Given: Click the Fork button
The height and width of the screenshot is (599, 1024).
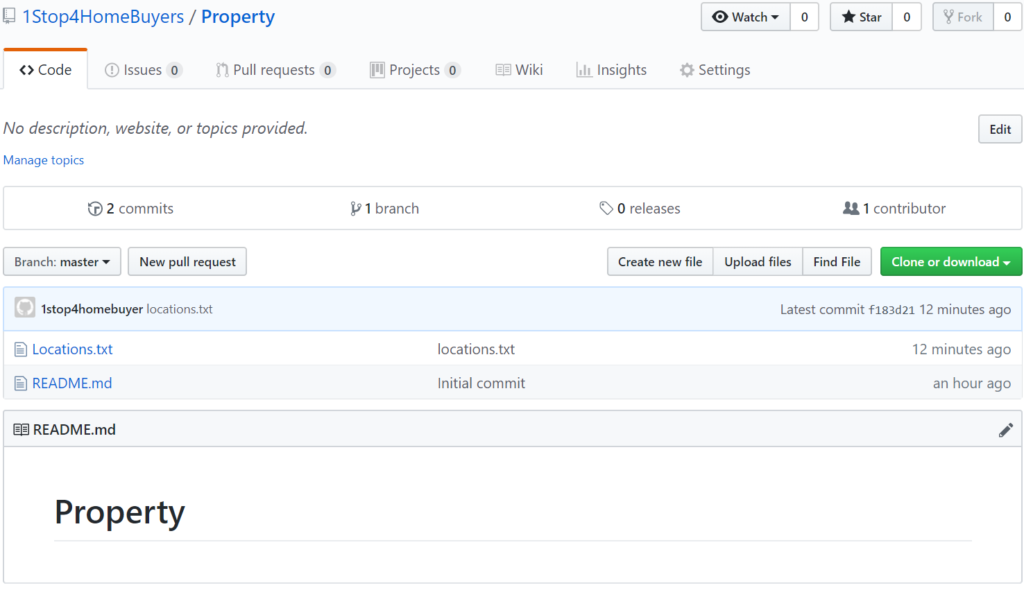Looking at the screenshot, I should [963, 17].
